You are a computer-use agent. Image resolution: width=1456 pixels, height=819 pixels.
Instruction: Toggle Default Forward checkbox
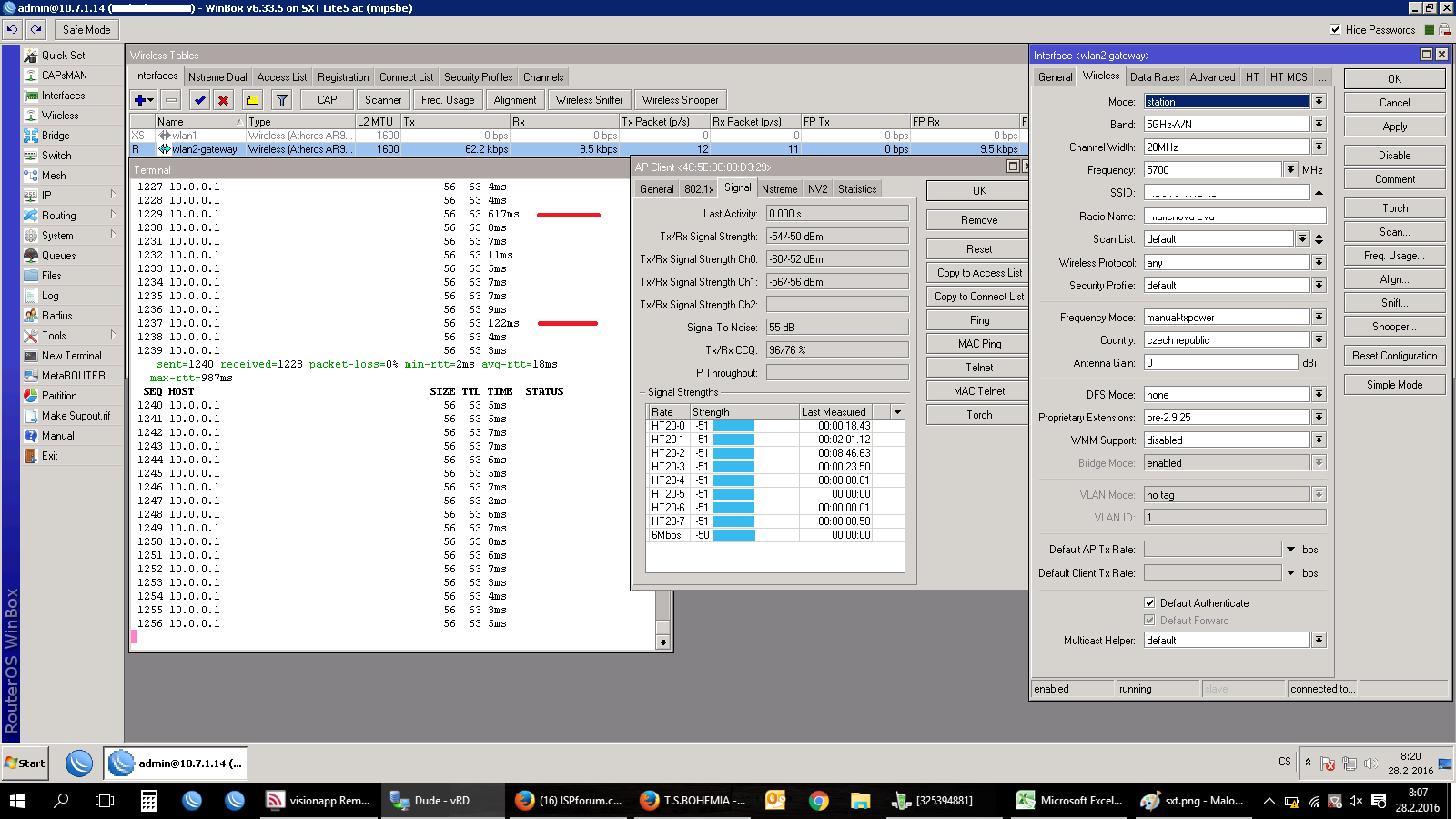pos(1149,620)
